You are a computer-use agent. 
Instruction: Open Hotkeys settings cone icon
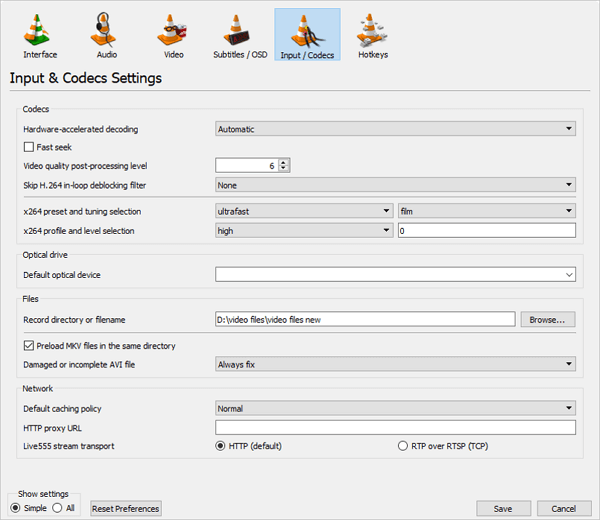pos(371,30)
